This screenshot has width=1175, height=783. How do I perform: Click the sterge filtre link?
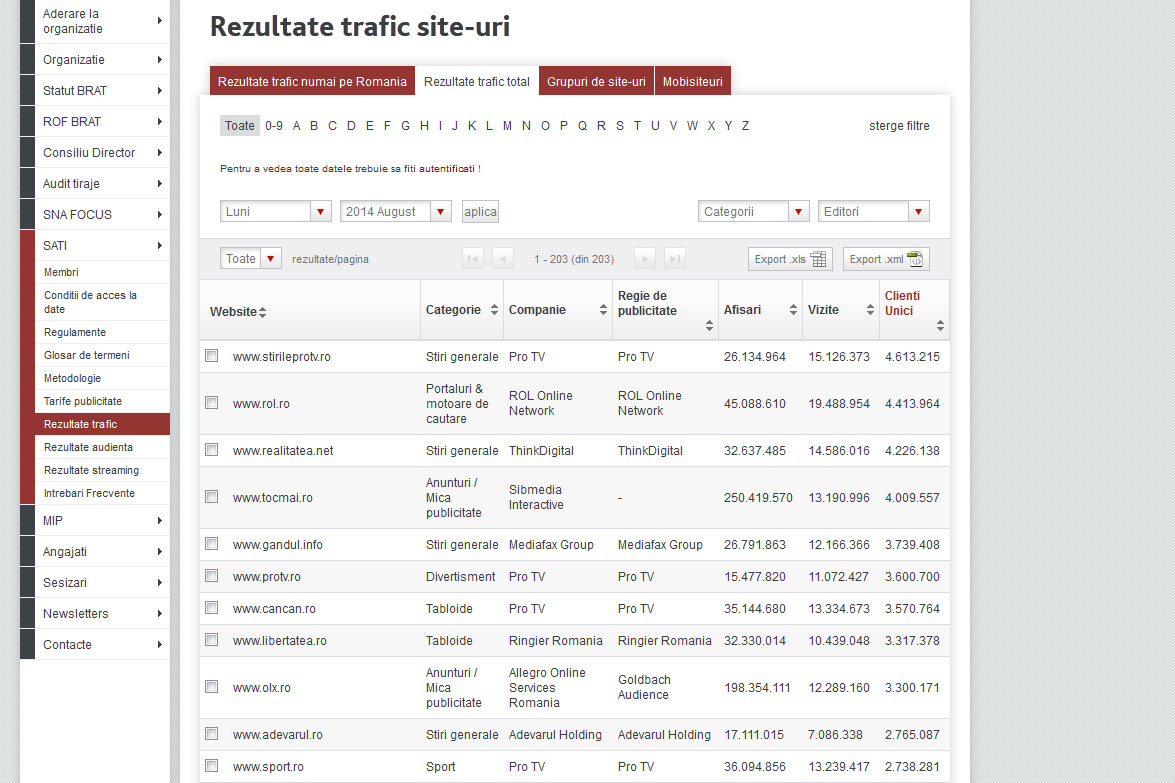coord(898,126)
